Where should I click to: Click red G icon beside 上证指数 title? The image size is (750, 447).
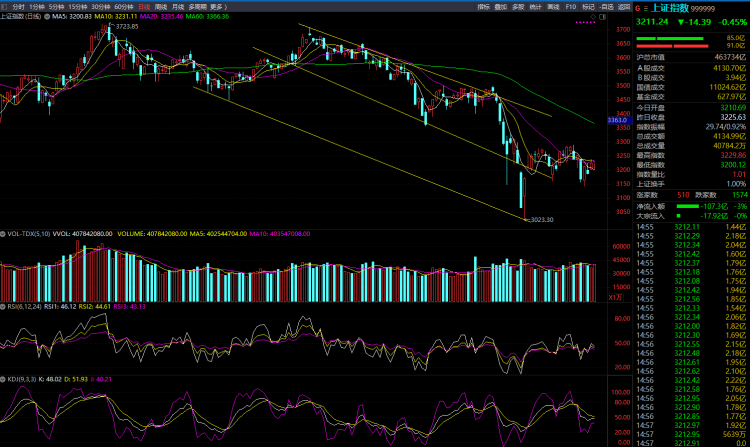coord(637,7)
